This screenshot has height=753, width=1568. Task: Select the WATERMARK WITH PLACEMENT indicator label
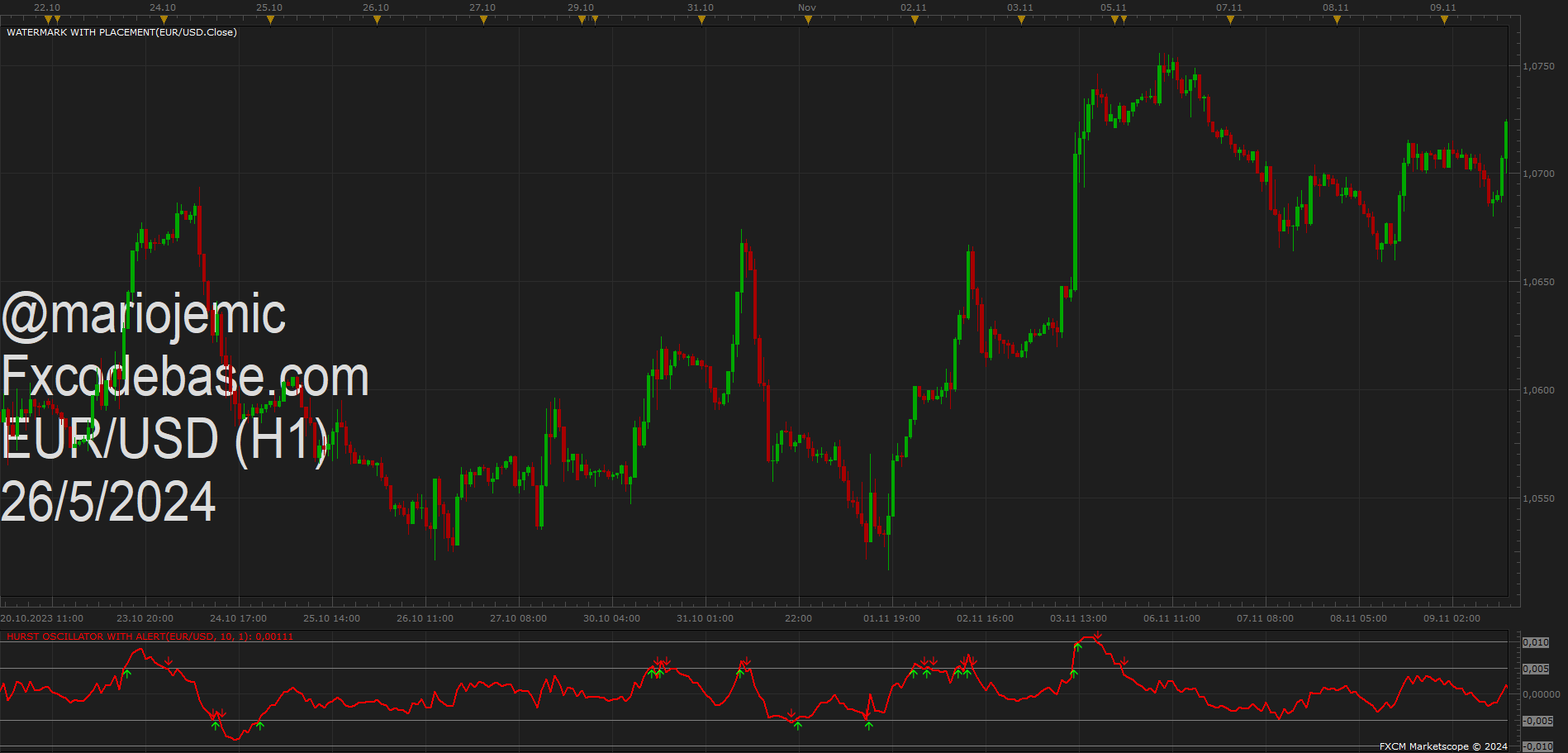[x=121, y=32]
